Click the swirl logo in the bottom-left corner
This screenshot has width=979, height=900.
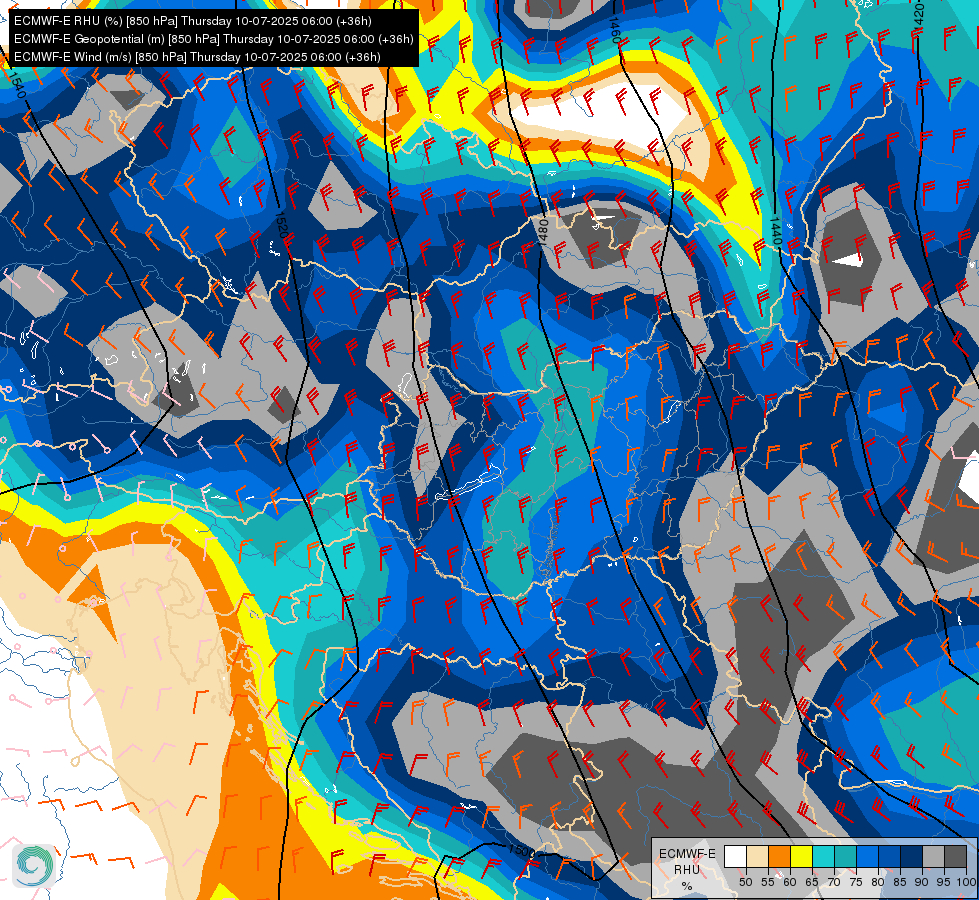tap(34, 865)
